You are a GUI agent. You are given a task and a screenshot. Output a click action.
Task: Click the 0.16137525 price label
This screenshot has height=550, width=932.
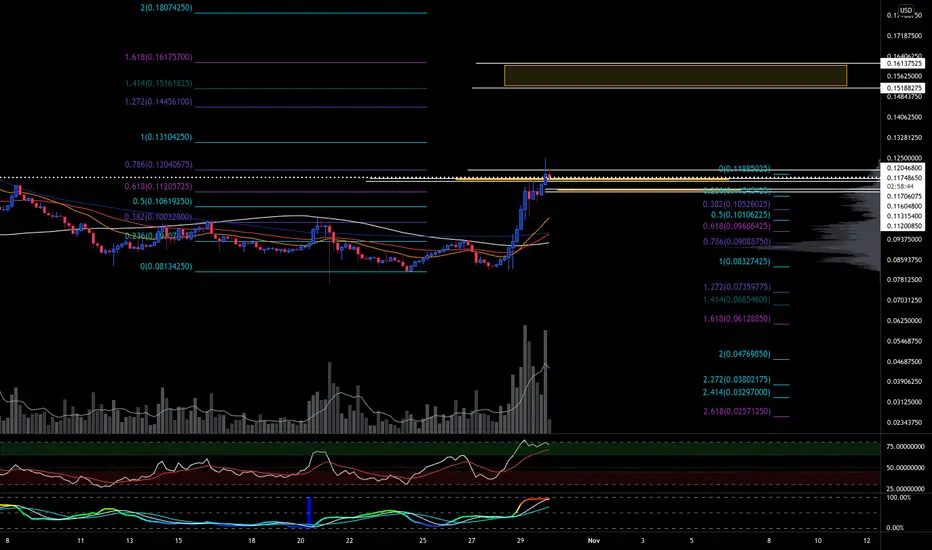[903, 63]
